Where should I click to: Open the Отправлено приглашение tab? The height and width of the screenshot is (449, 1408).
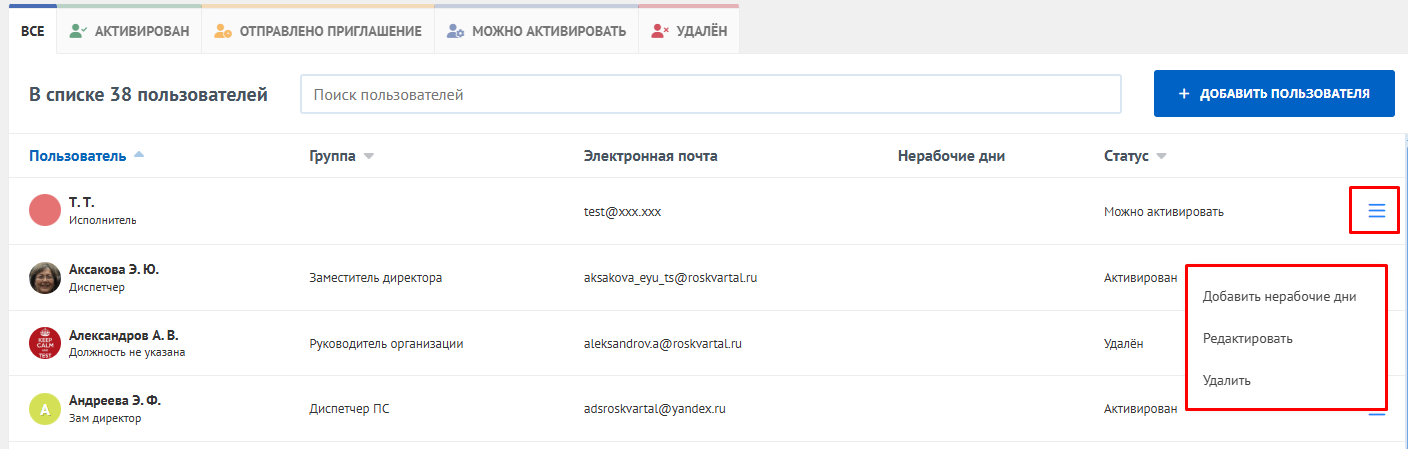click(x=318, y=31)
